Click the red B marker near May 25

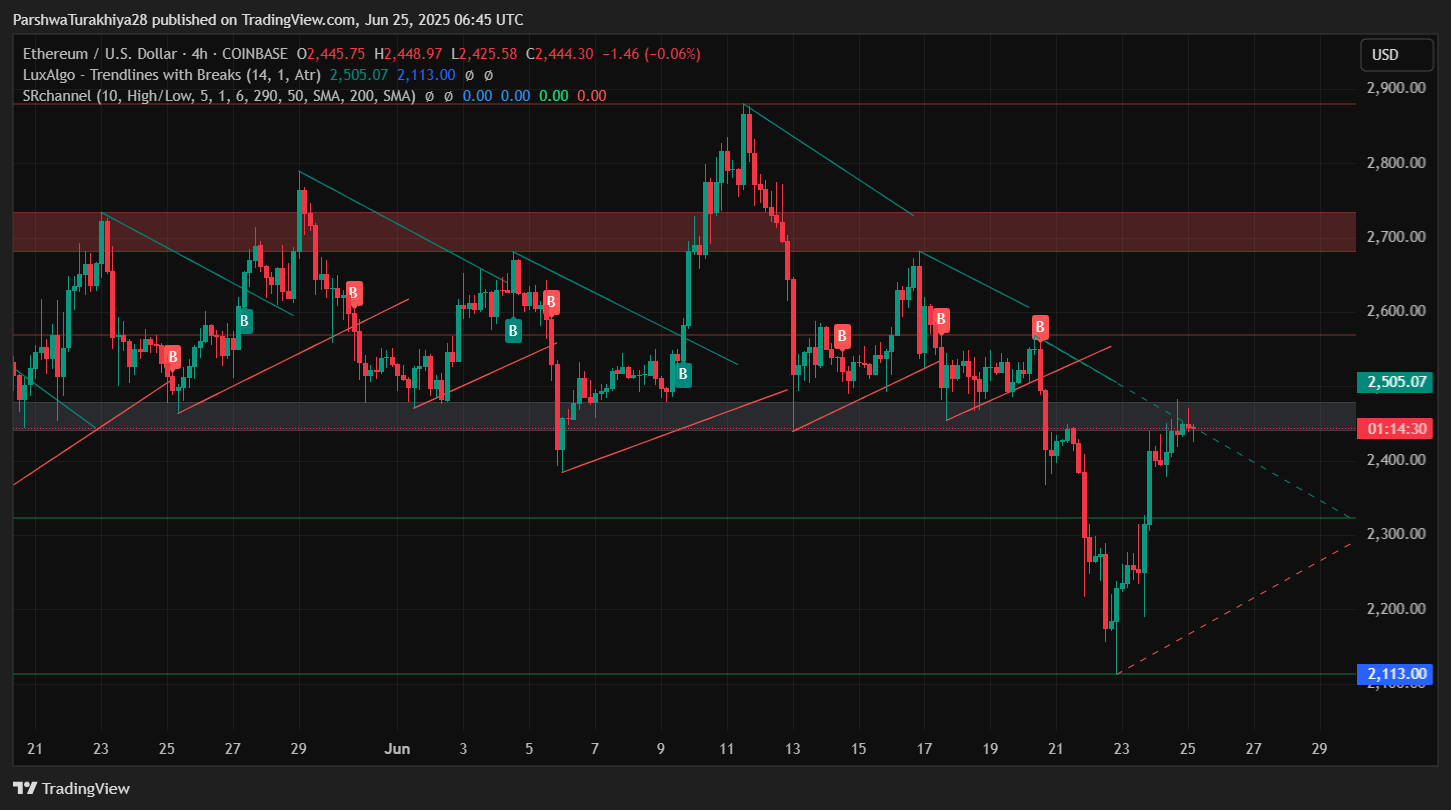tap(172, 357)
